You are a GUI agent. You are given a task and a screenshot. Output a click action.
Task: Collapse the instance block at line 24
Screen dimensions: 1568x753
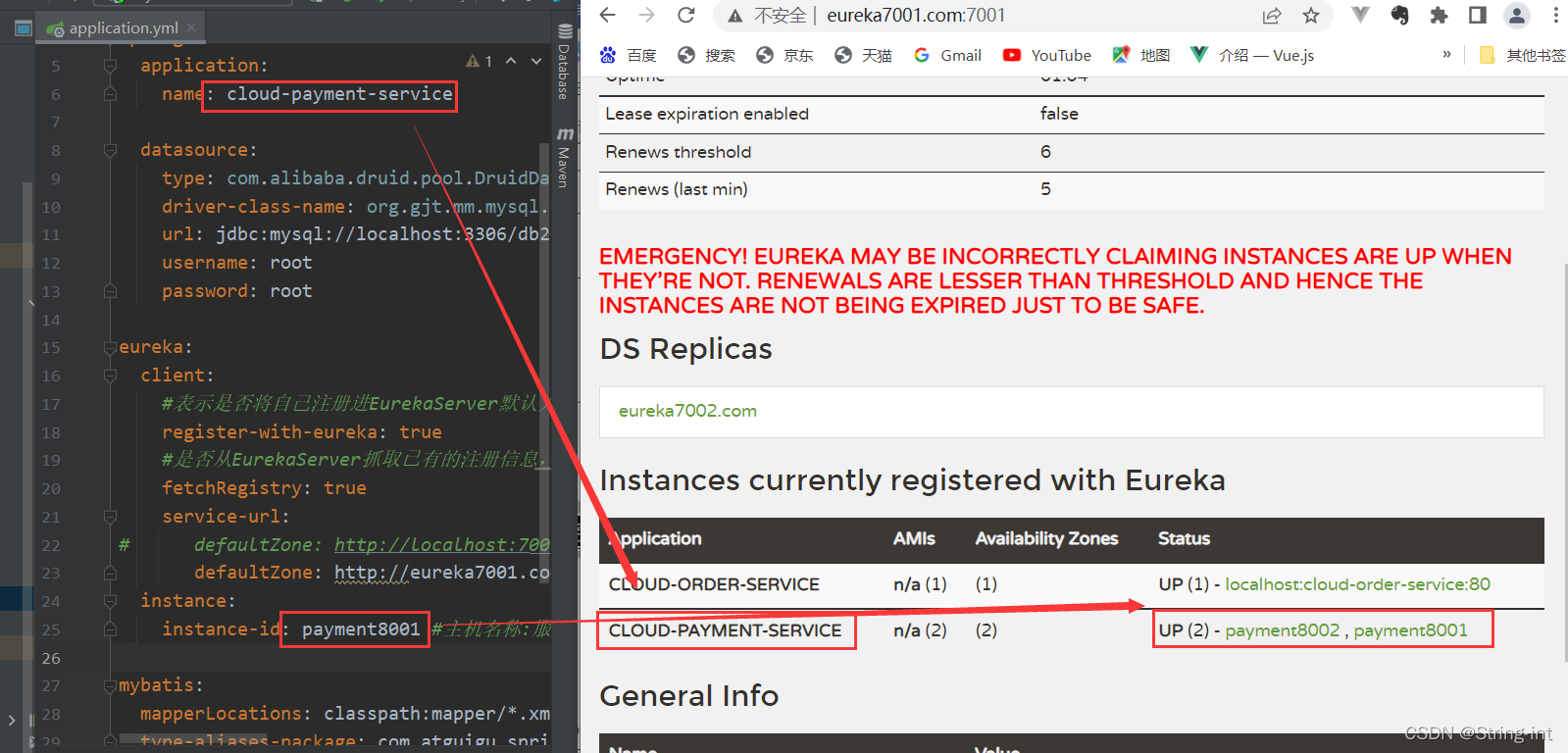[x=110, y=601]
